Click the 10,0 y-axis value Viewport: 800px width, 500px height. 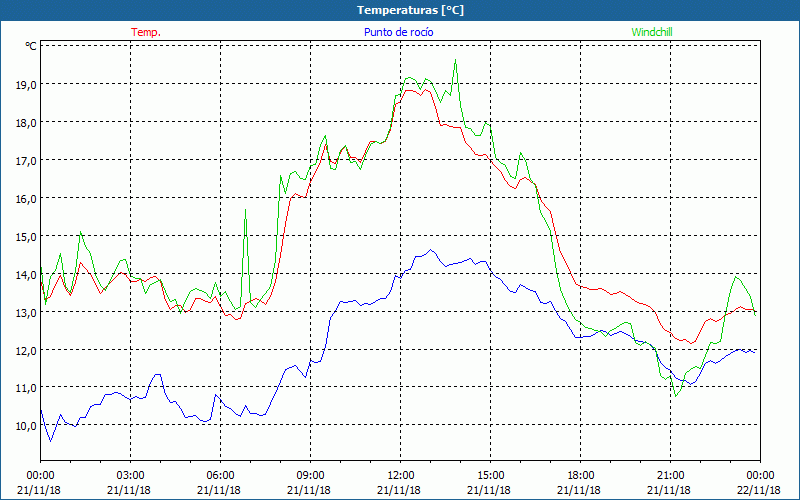26,426
